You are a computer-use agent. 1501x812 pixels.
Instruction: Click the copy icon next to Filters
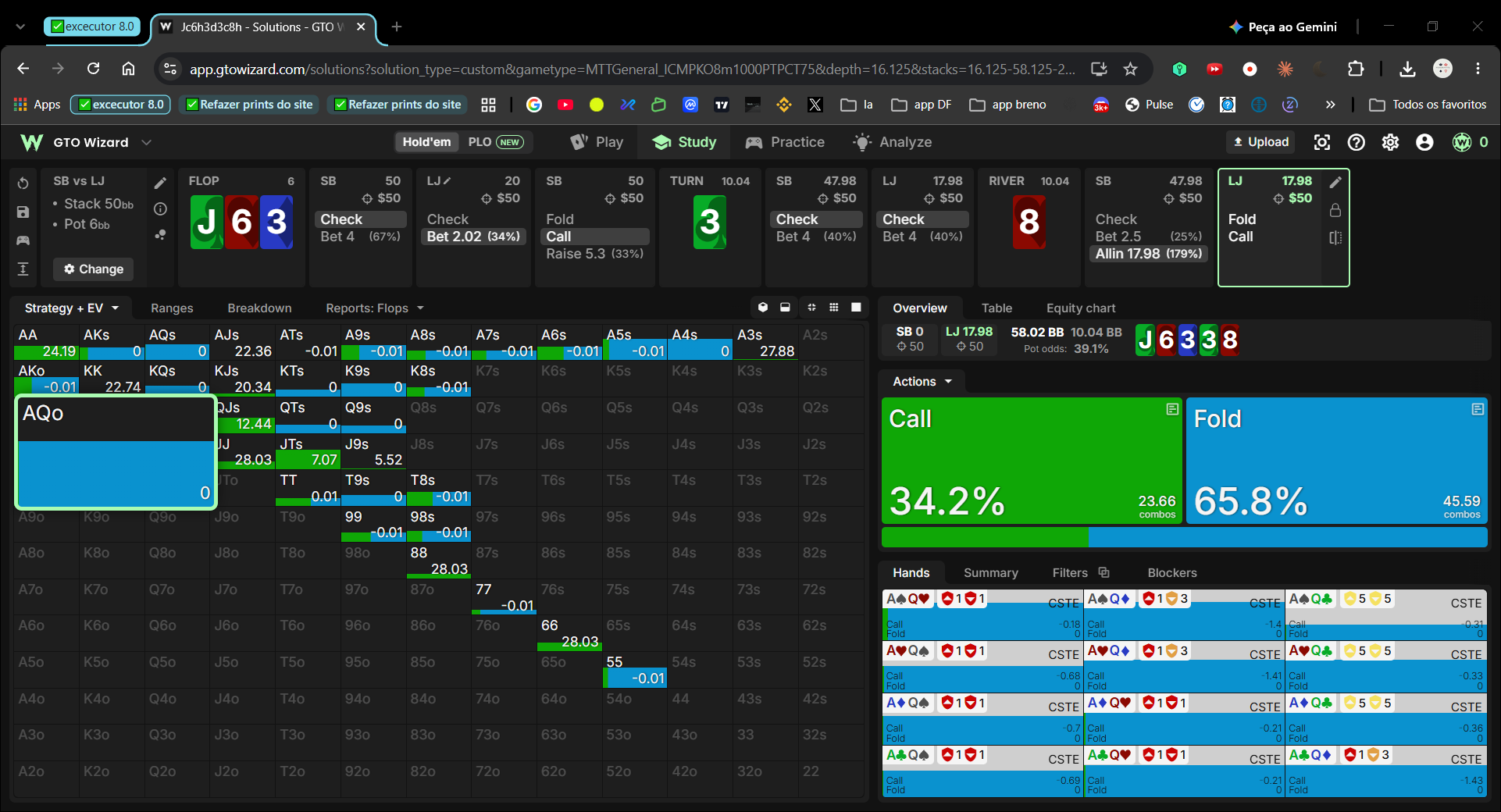coord(1103,572)
